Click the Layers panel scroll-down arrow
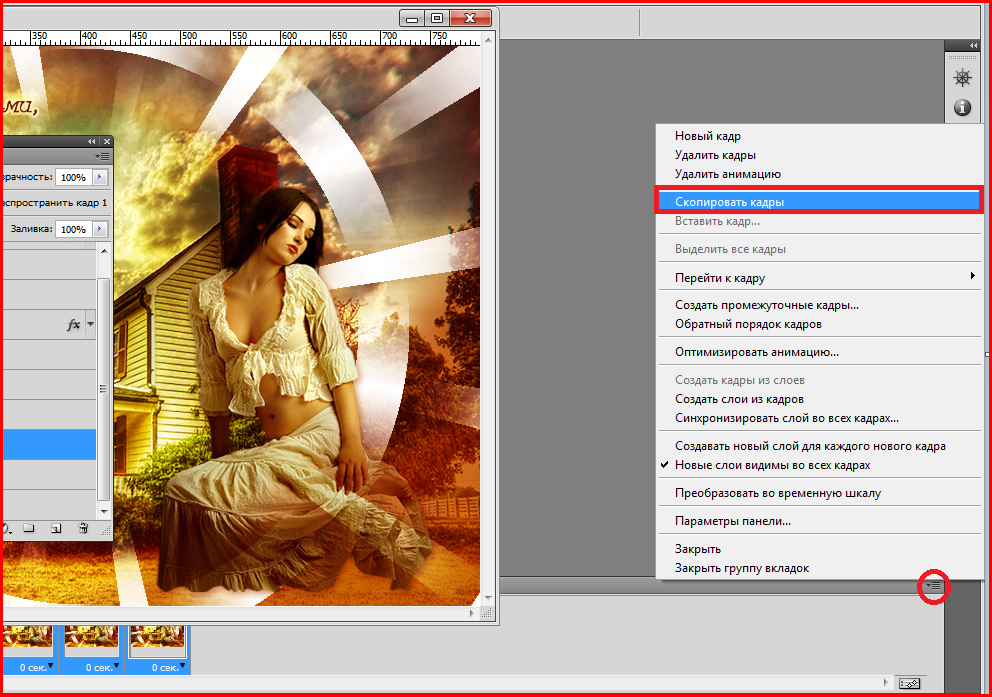 [x=104, y=511]
